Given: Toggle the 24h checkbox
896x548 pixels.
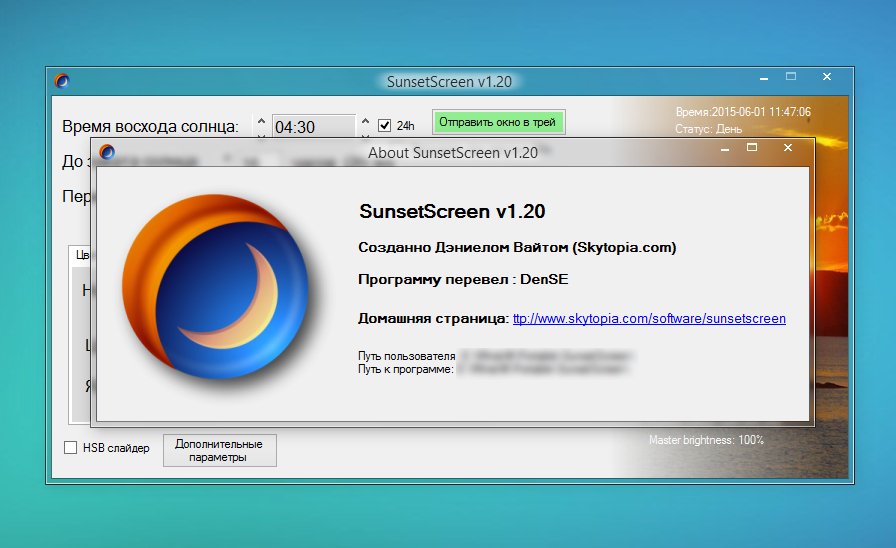Looking at the screenshot, I should point(385,125).
